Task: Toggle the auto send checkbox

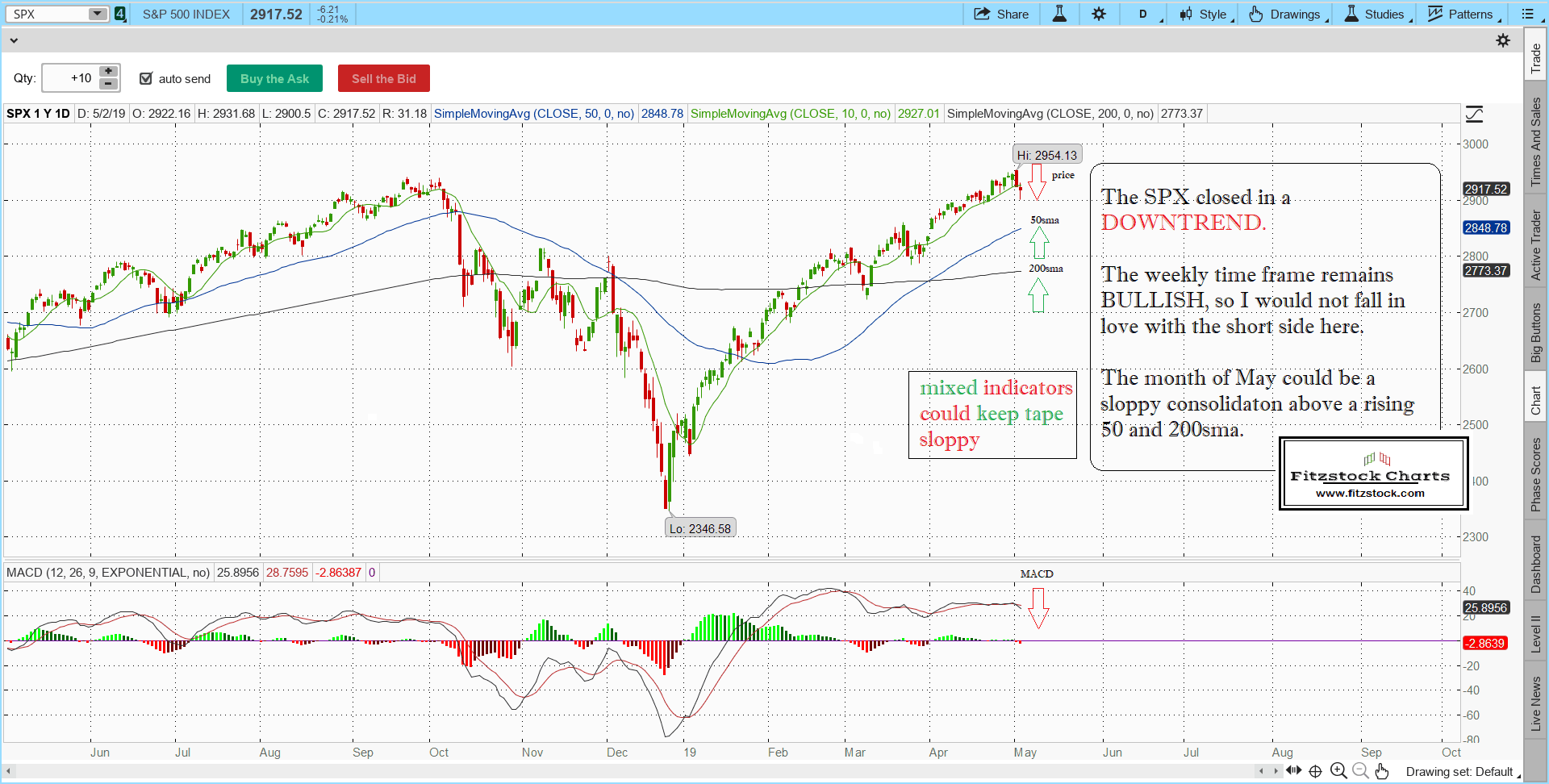Action: point(146,78)
